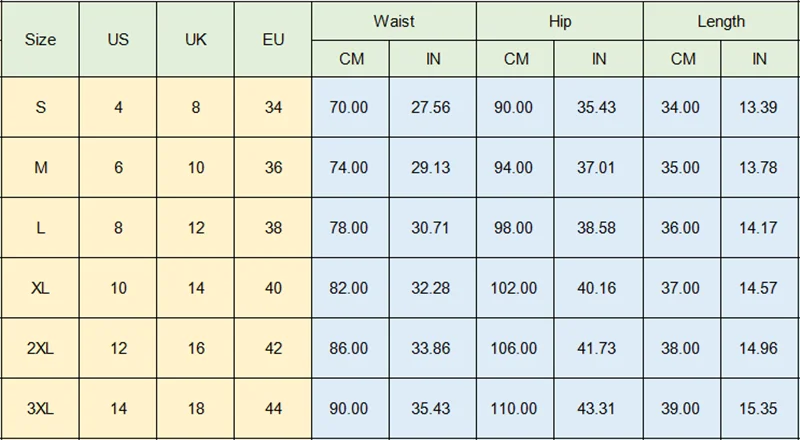800x440 pixels.
Task: Select the 3XL size row label
Action: click(40, 408)
